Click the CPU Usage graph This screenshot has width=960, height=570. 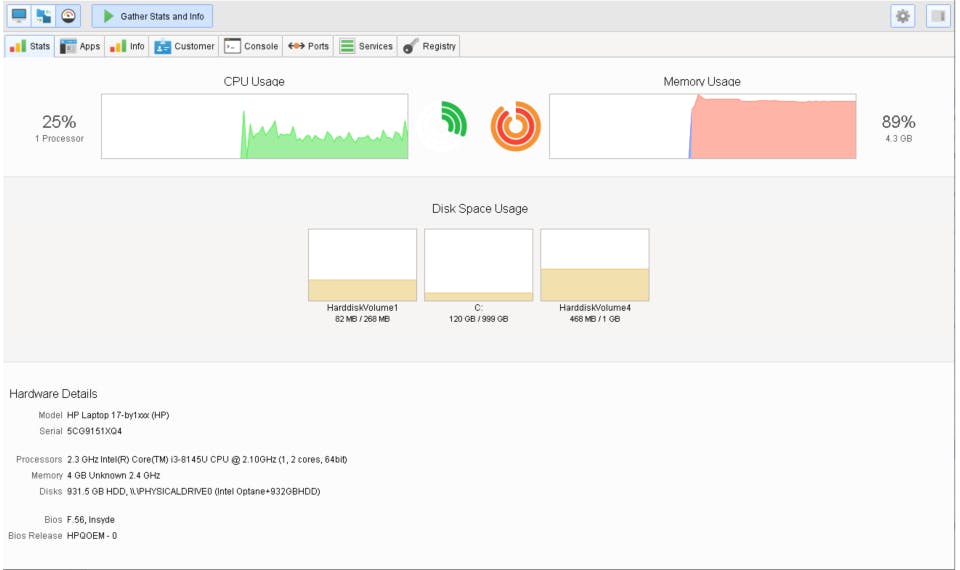(x=255, y=126)
